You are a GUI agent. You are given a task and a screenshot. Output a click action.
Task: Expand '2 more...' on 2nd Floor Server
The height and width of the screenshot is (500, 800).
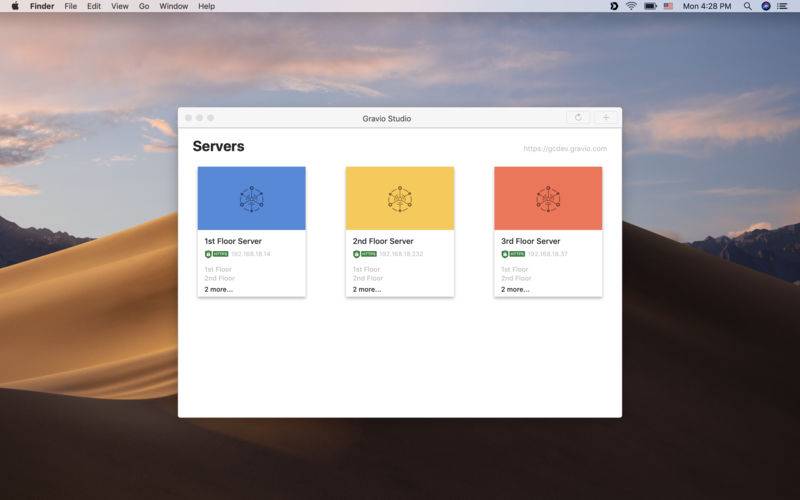coord(367,289)
